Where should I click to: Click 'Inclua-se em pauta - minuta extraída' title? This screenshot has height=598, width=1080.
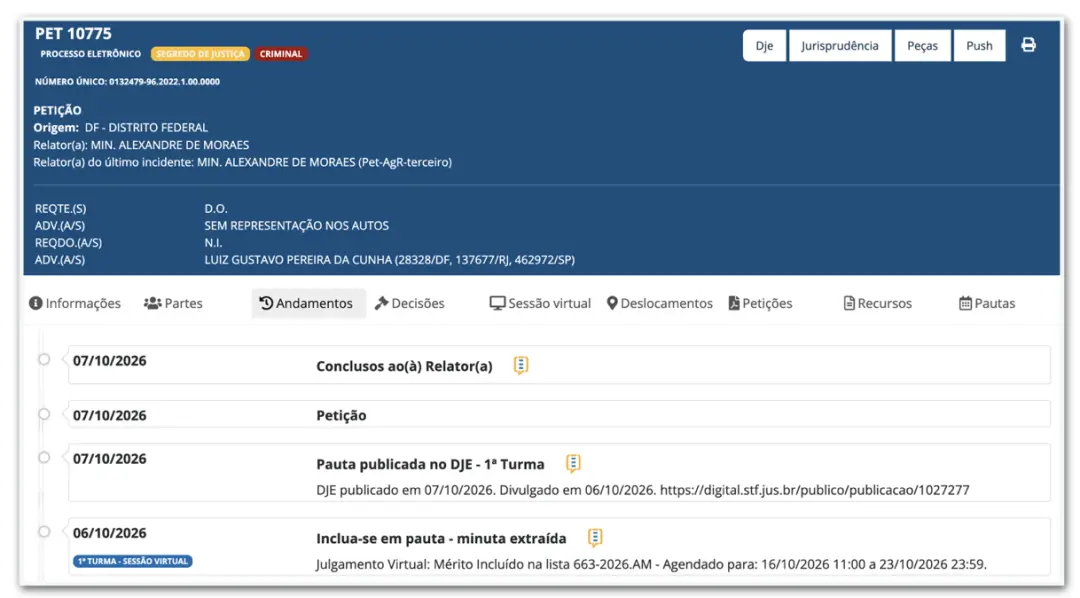click(441, 538)
